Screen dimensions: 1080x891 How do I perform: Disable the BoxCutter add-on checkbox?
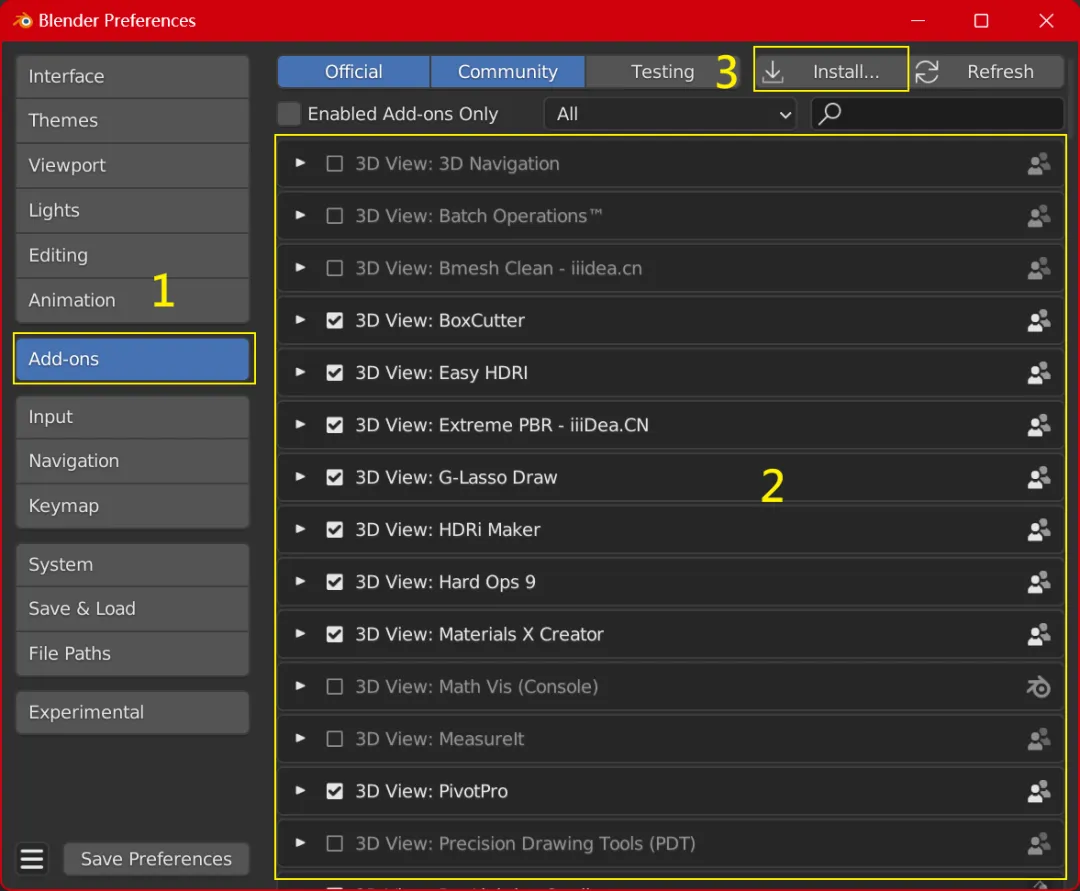(x=335, y=321)
